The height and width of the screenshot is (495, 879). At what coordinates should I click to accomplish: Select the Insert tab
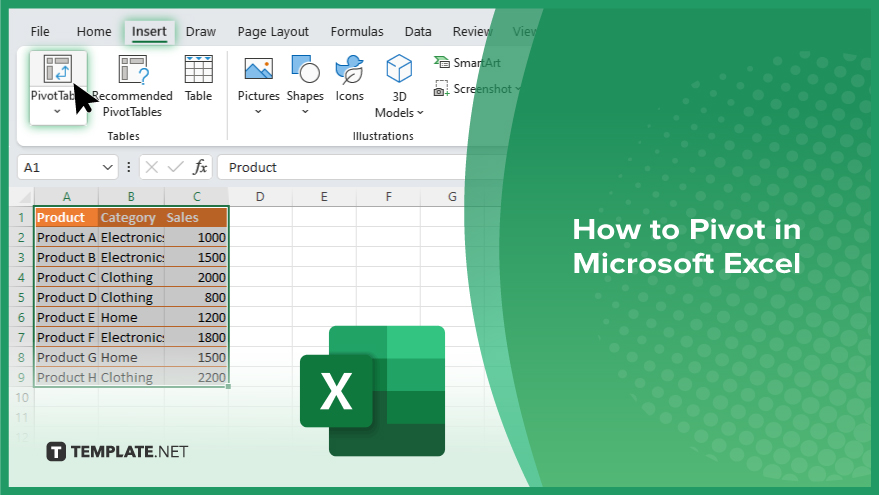point(149,31)
